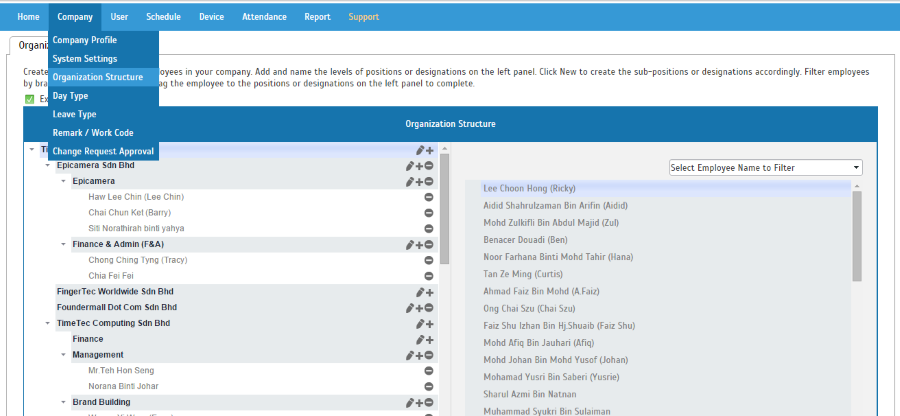
Task: Add sub-position under Epicamera Sdn Bhd
Action: pyautogui.click(x=420, y=166)
